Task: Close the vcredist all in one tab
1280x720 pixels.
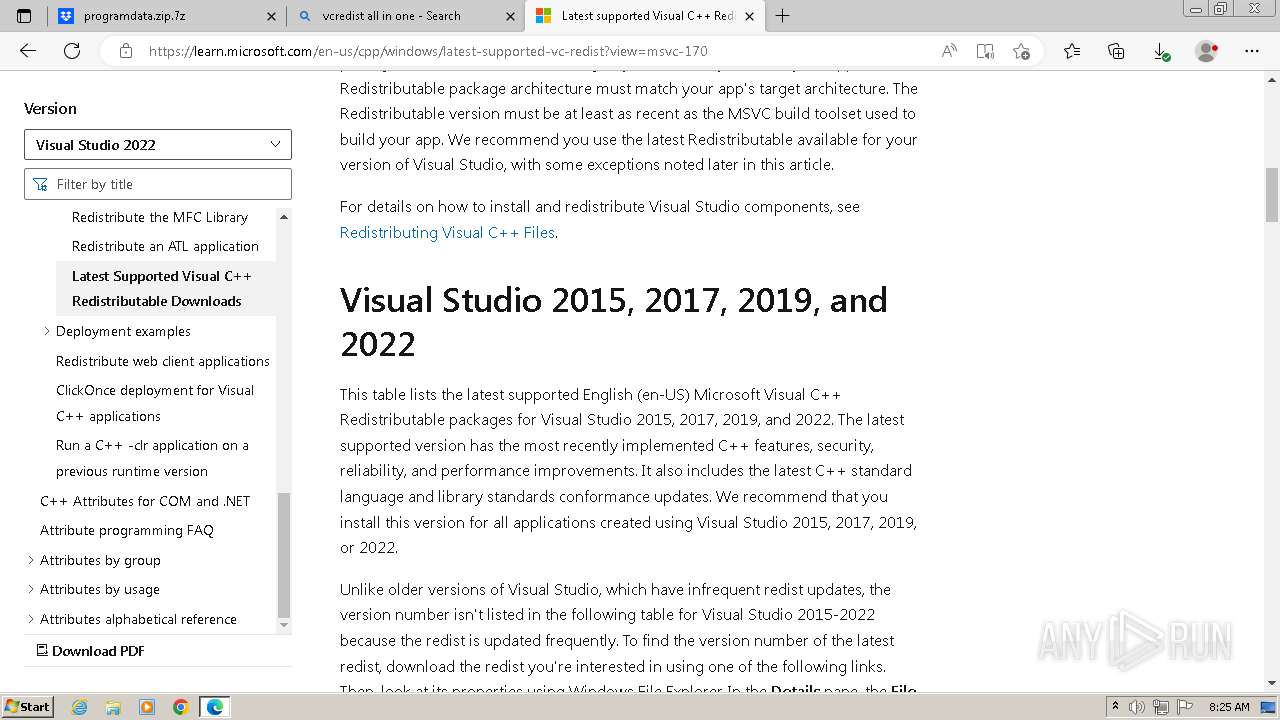Action: click(510, 16)
